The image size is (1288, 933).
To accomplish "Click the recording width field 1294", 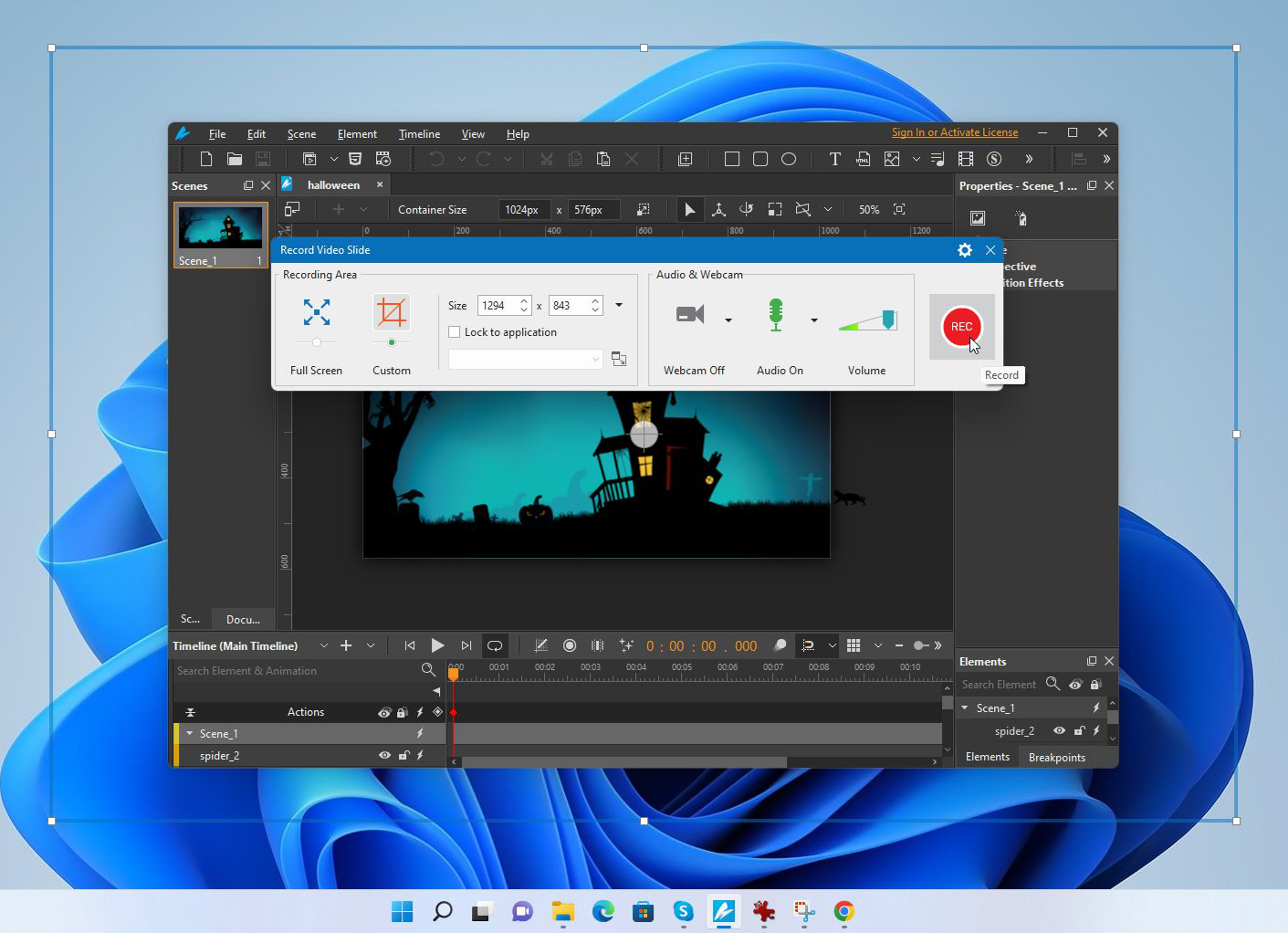I will click(498, 306).
